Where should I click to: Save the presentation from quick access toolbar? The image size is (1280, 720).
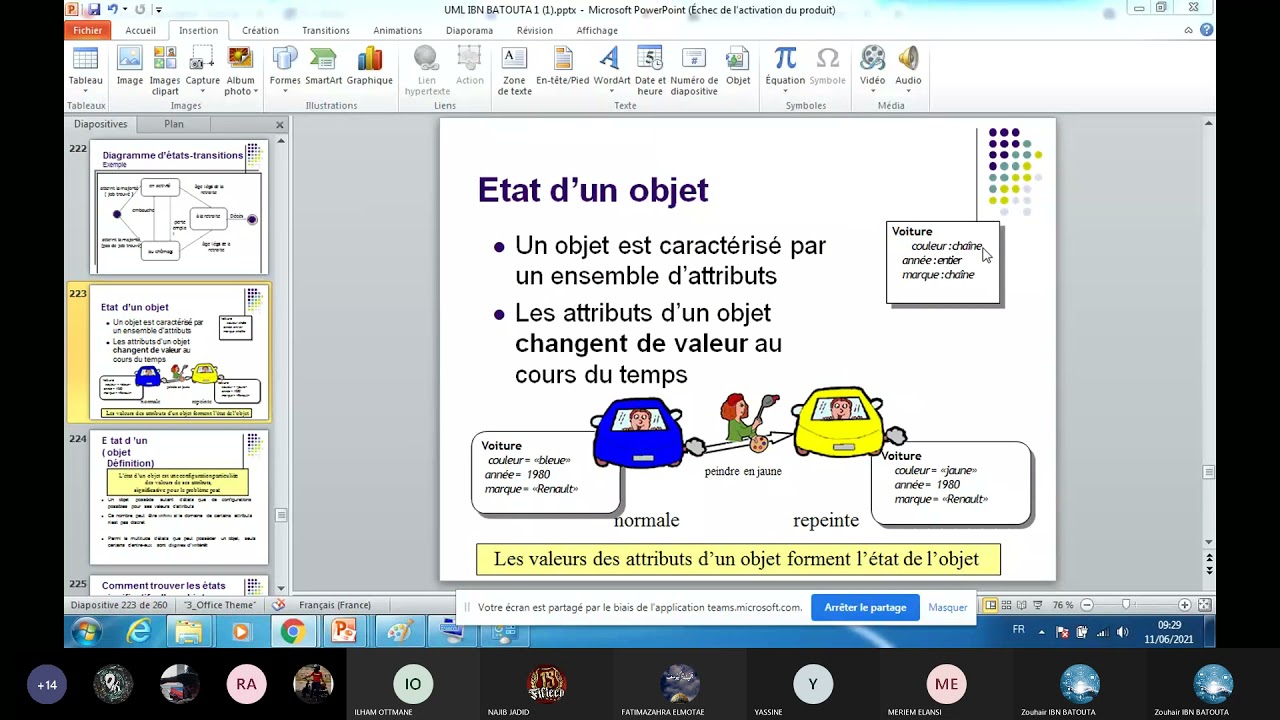pos(93,9)
